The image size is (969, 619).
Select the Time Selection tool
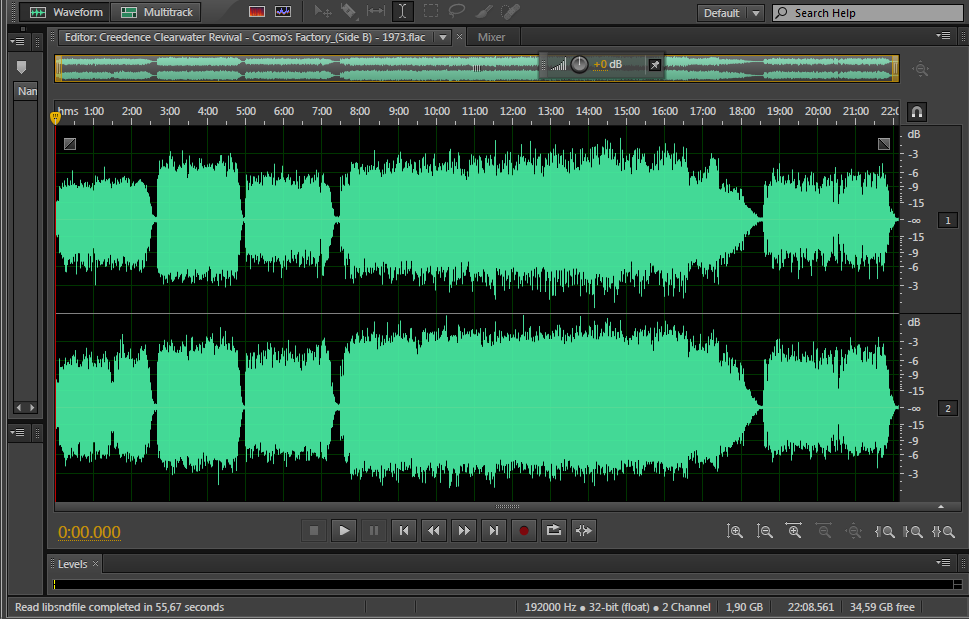coord(403,11)
